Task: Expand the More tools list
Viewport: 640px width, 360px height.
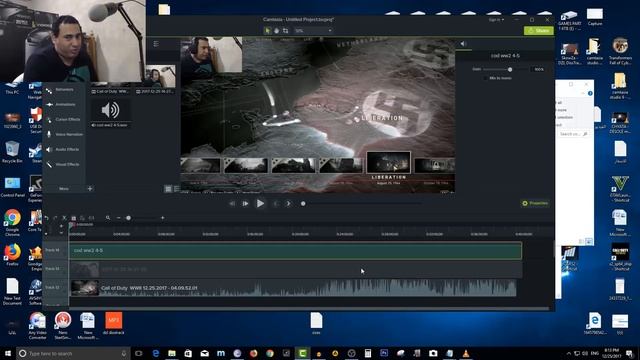Action: [64, 189]
